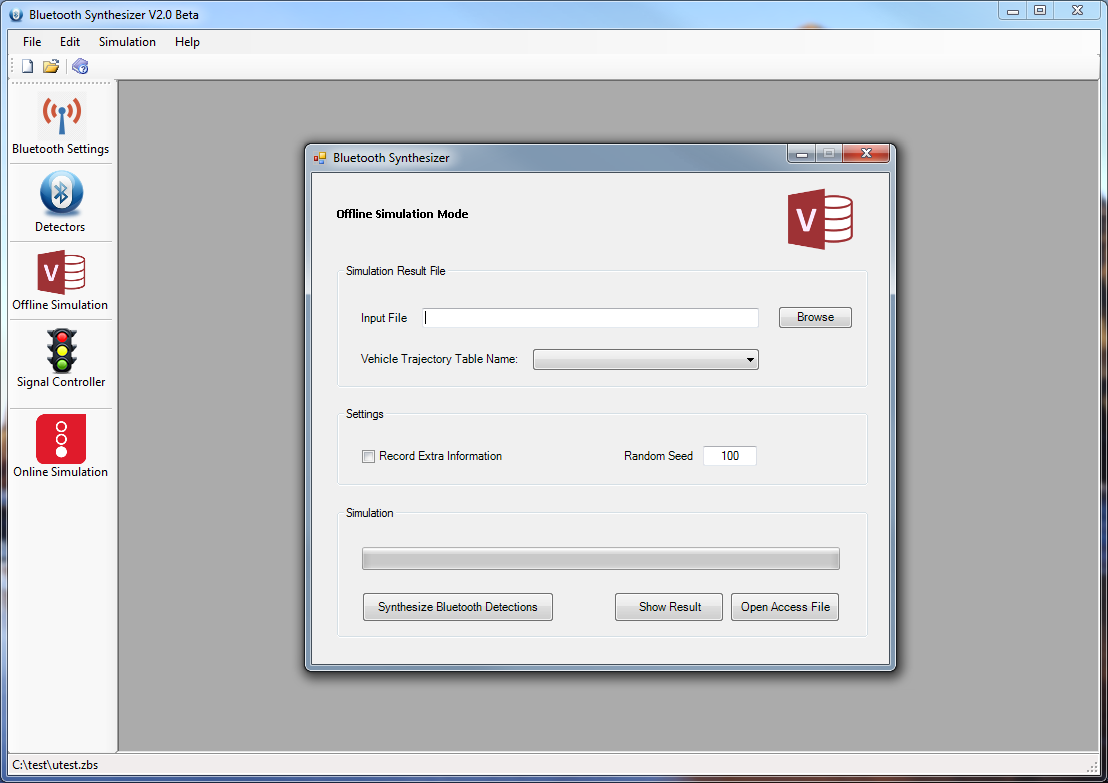Open the Edit menu
This screenshot has width=1108, height=783.
click(x=69, y=42)
